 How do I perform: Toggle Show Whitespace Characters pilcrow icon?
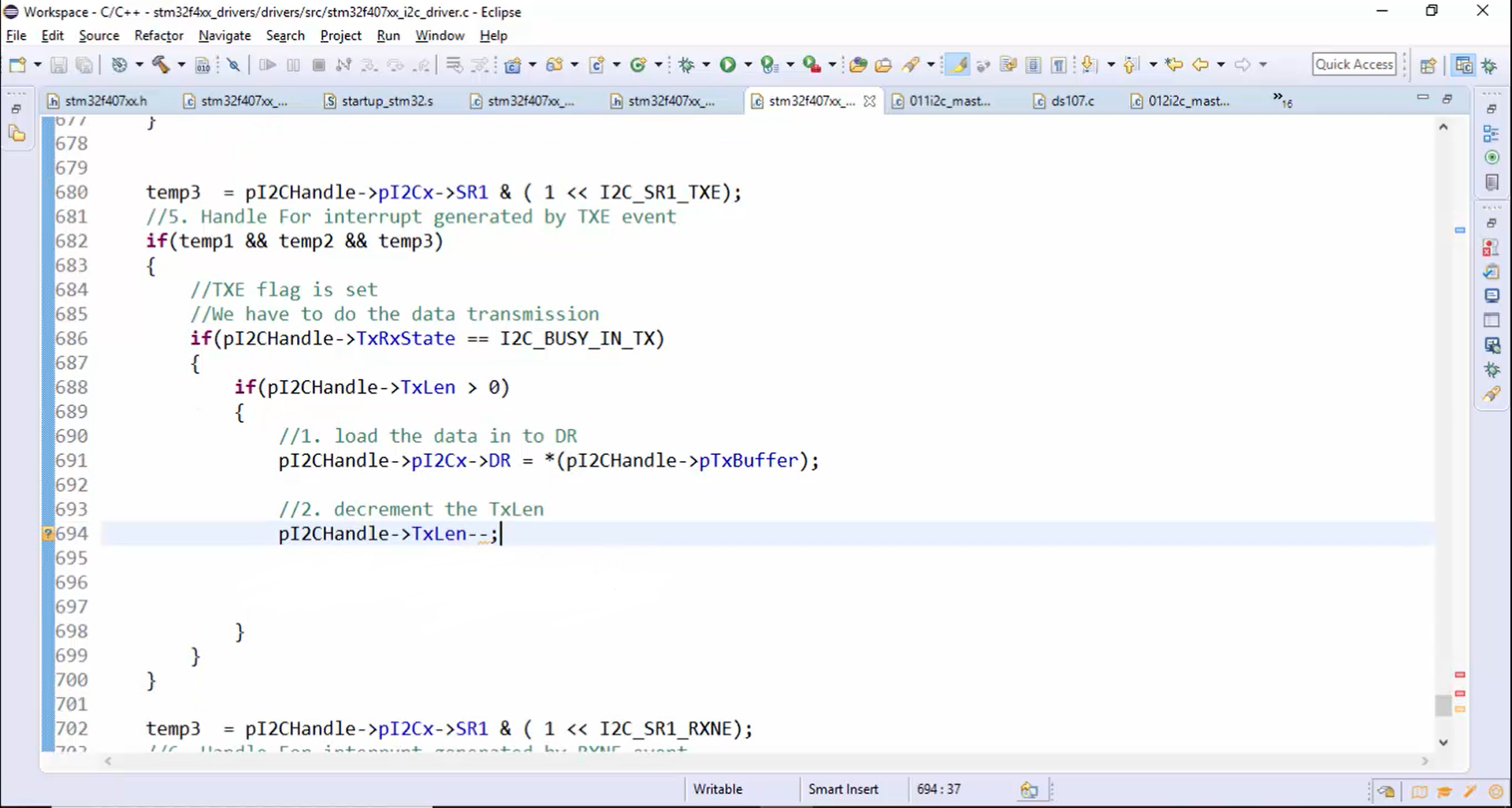pos(1059,65)
